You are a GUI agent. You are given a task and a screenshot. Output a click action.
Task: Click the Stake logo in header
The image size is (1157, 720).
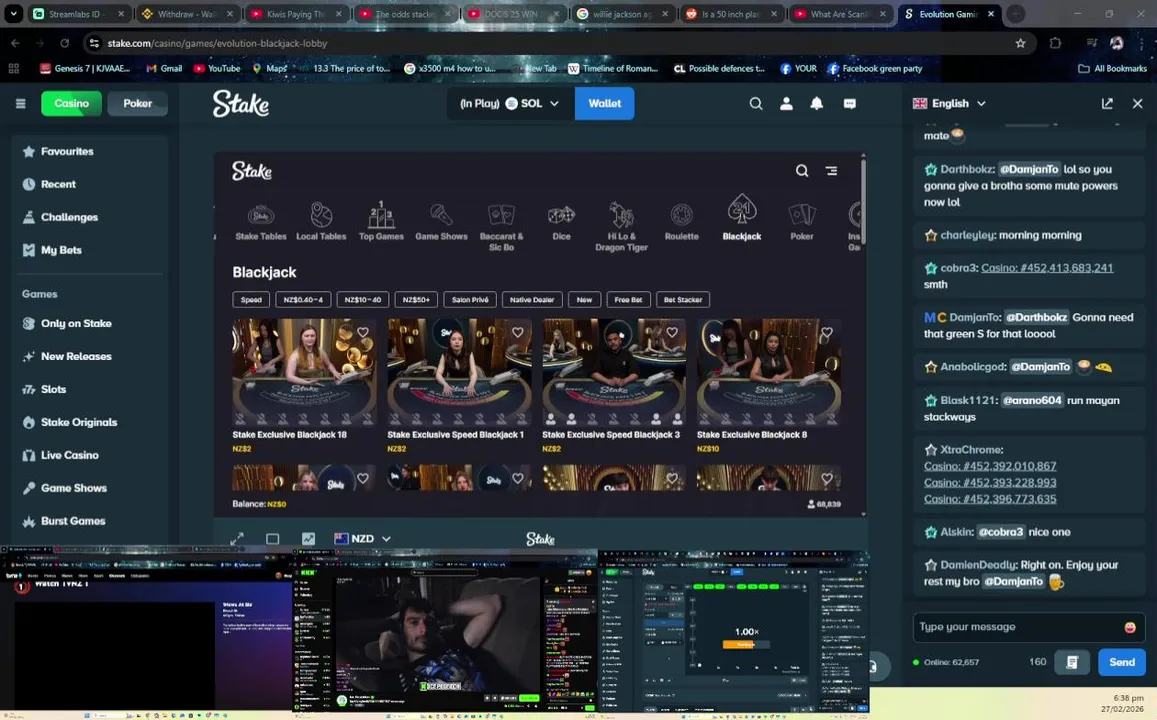tap(241, 103)
